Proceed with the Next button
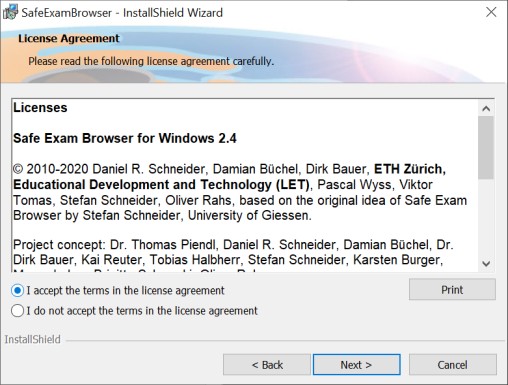This screenshot has height=385, width=508. (356, 365)
